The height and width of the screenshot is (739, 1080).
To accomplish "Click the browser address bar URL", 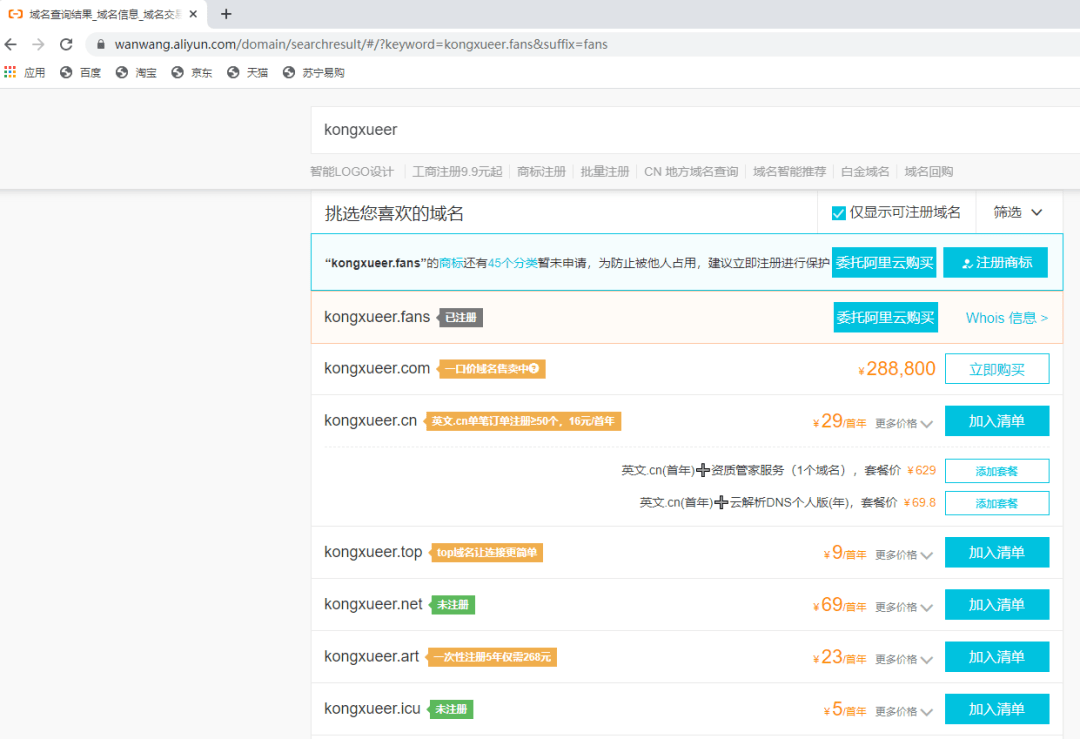I will [x=361, y=44].
